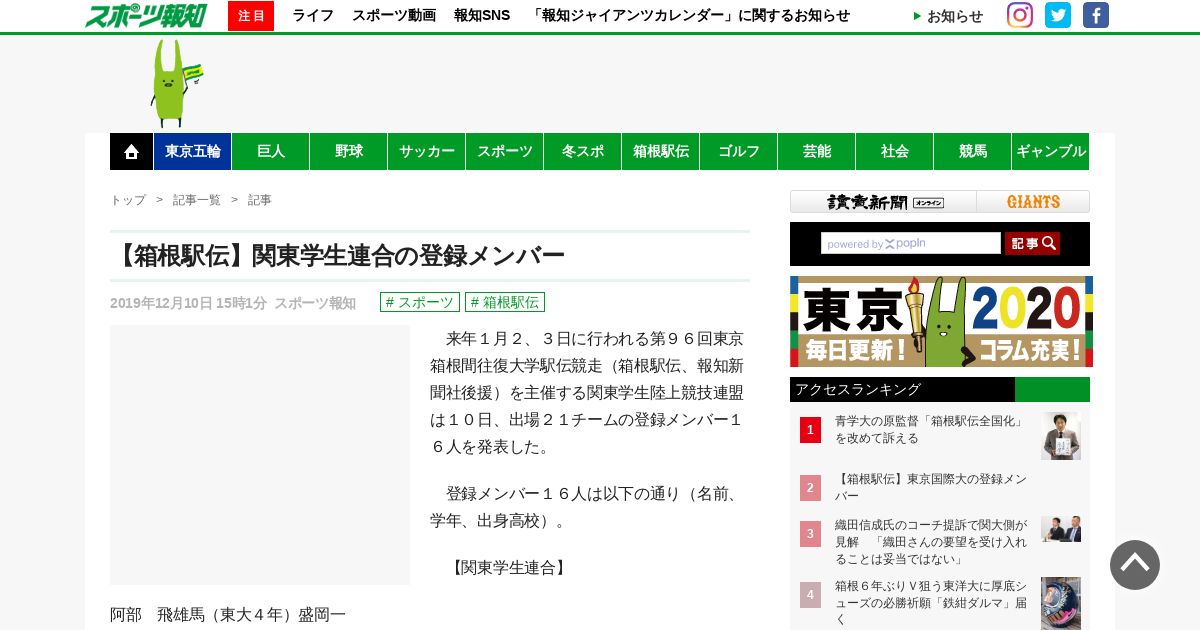
Task: Open the Facebook icon link
Action: pos(1096,15)
